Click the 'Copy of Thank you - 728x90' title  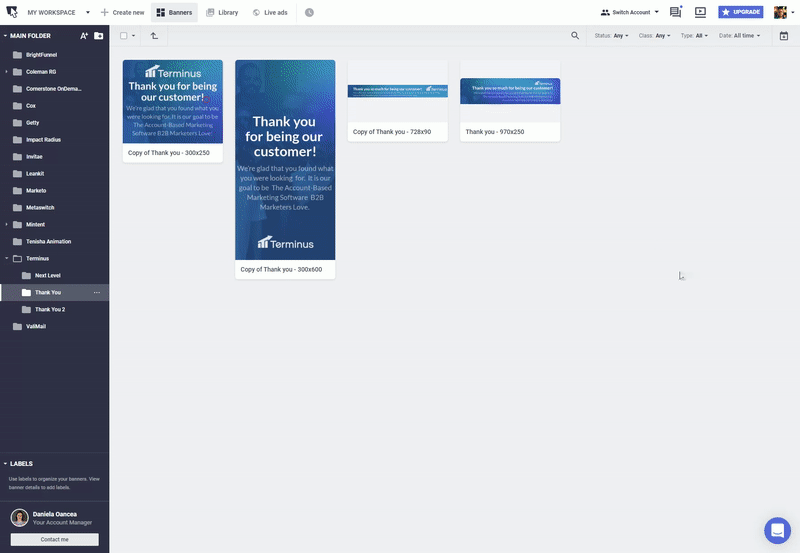[x=392, y=132]
